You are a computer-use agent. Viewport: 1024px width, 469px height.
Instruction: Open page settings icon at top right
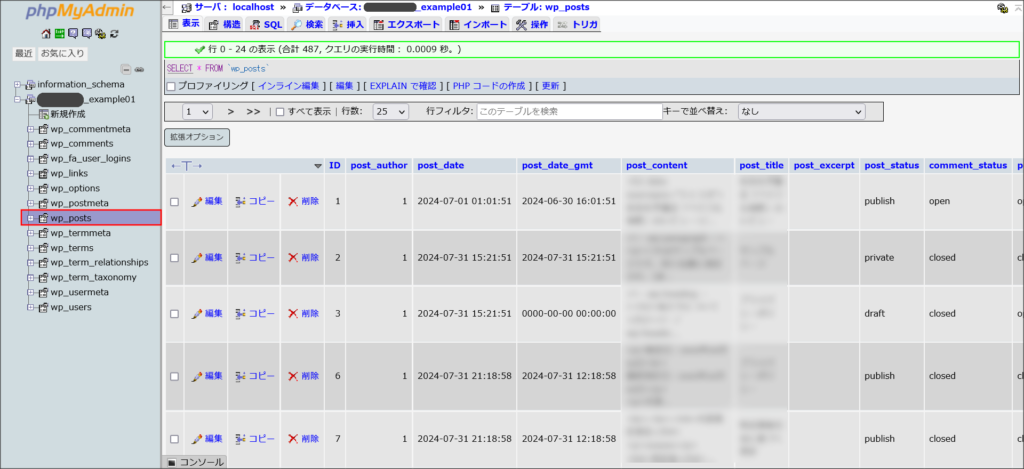coord(1002,8)
